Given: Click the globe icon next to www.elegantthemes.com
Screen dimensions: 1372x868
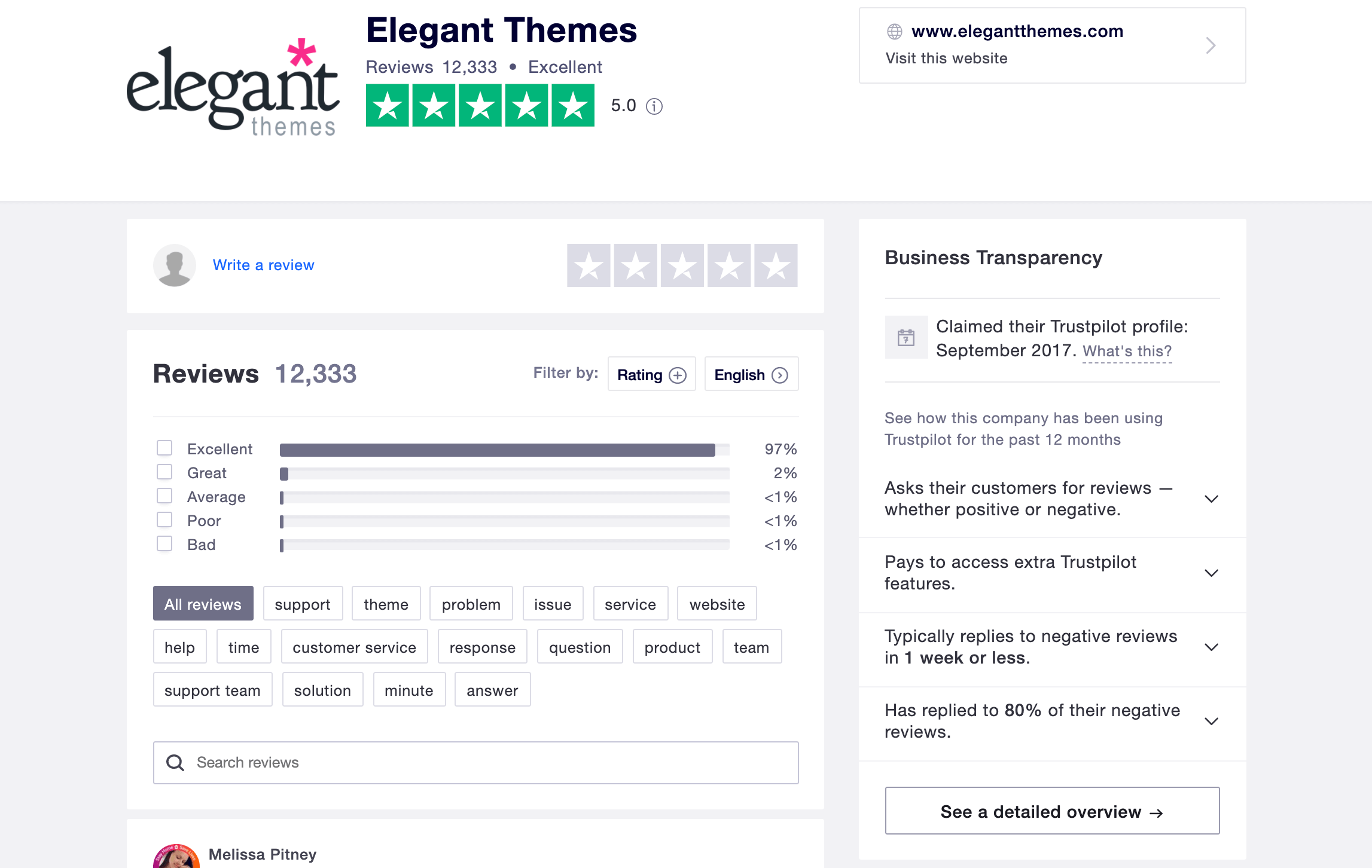Looking at the screenshot, I should (895, 31).
